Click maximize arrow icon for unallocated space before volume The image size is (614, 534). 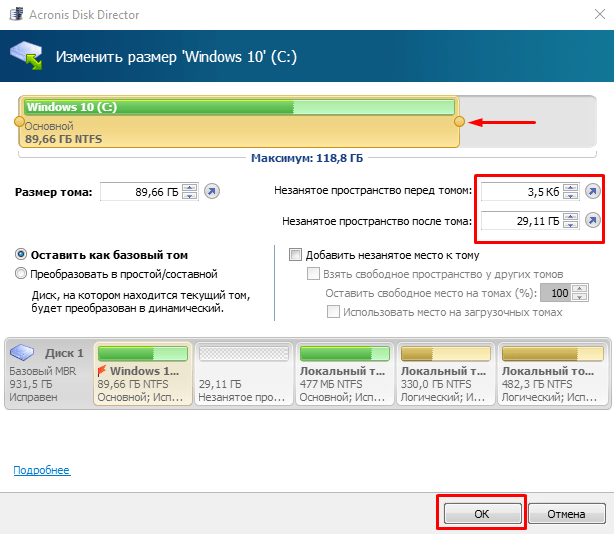pos(593,191)
